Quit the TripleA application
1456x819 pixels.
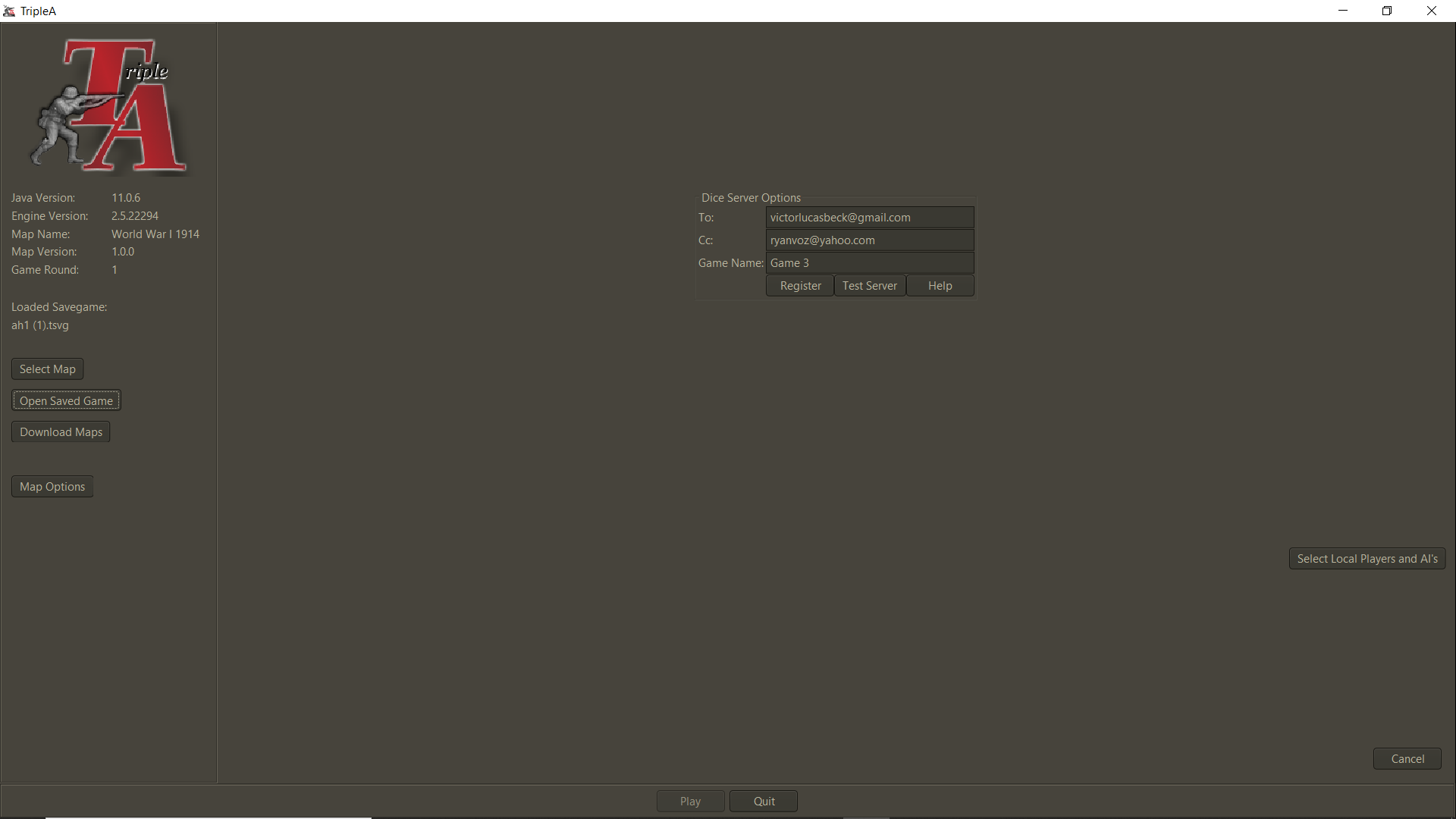[x=763, y=801]
